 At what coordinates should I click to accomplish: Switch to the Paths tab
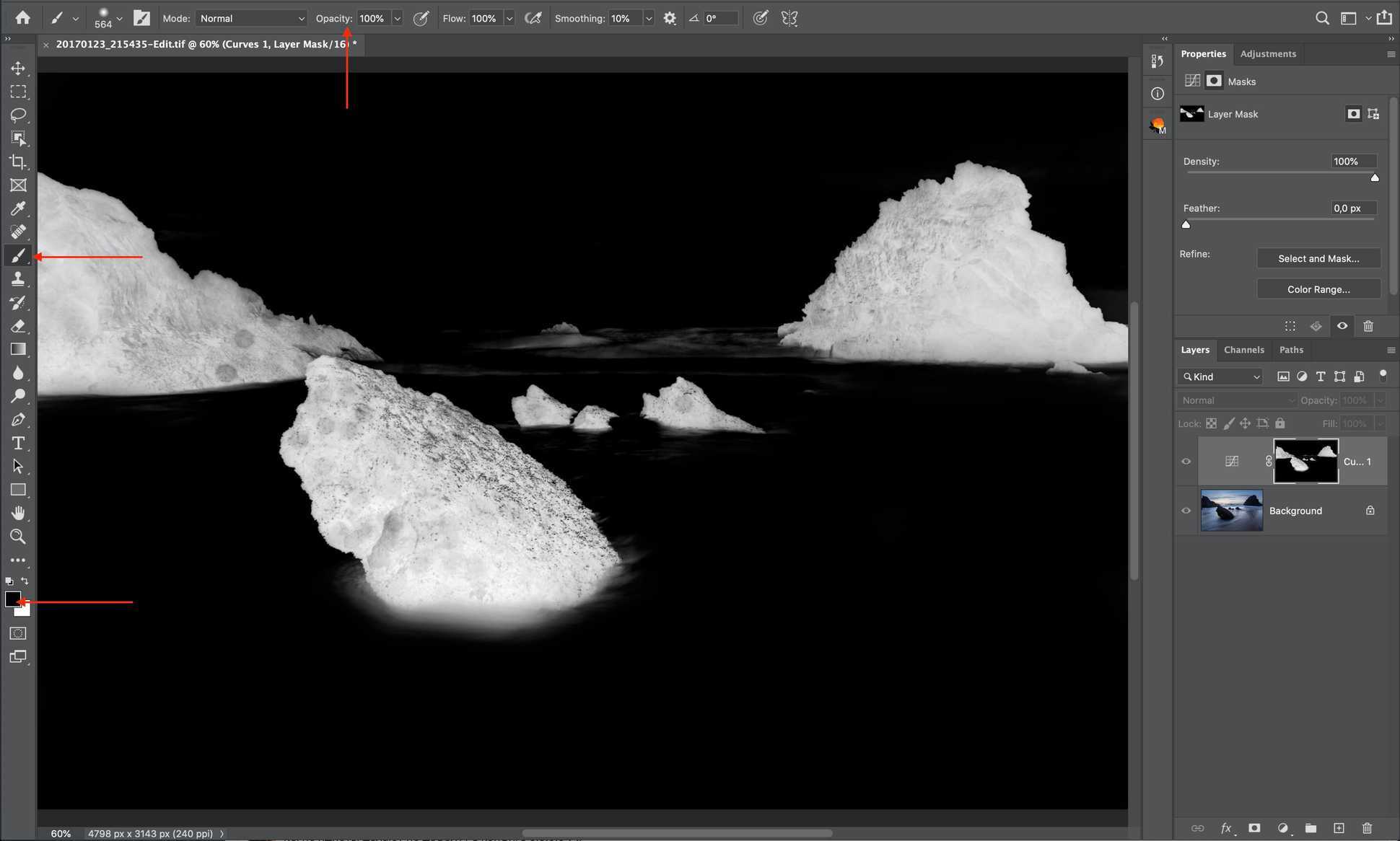pyautogui.click(x=1291, y=350)
